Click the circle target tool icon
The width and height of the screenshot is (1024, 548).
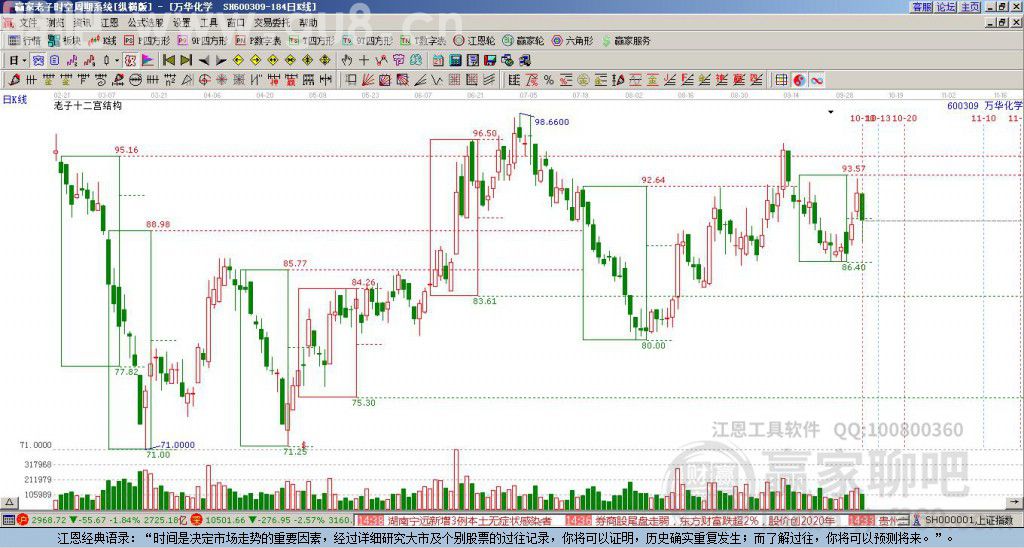(x=204, y=80)
